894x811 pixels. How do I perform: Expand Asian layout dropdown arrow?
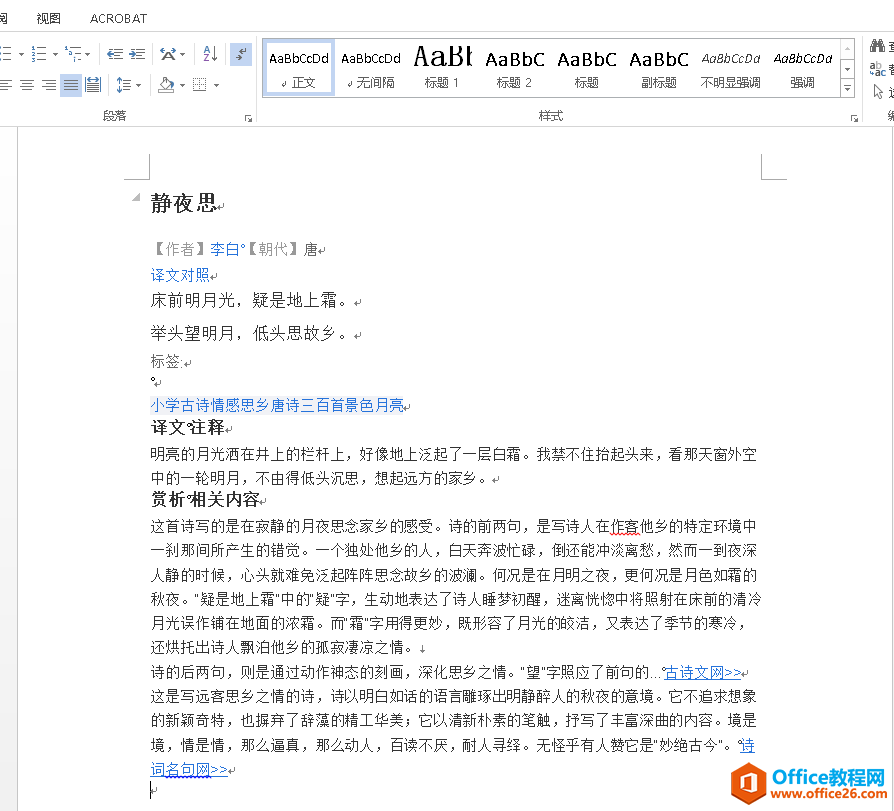click(x=182, y=54)
